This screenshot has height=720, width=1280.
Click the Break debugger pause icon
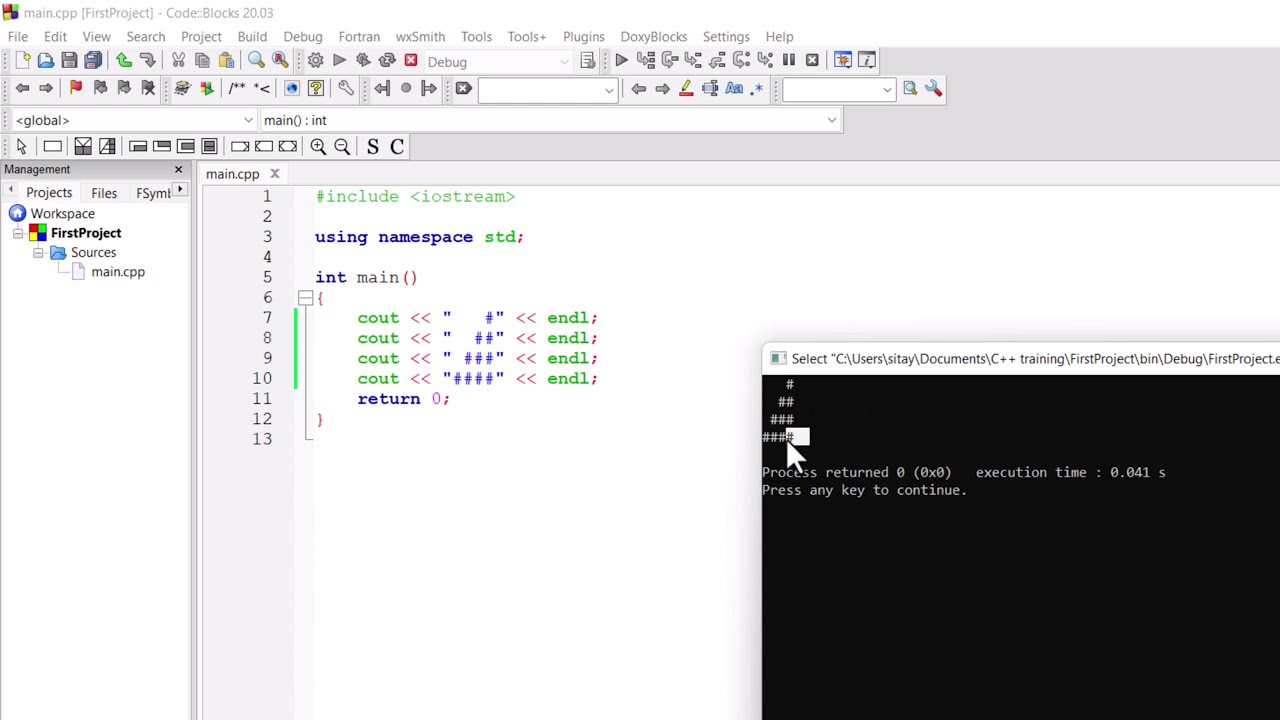788,61
